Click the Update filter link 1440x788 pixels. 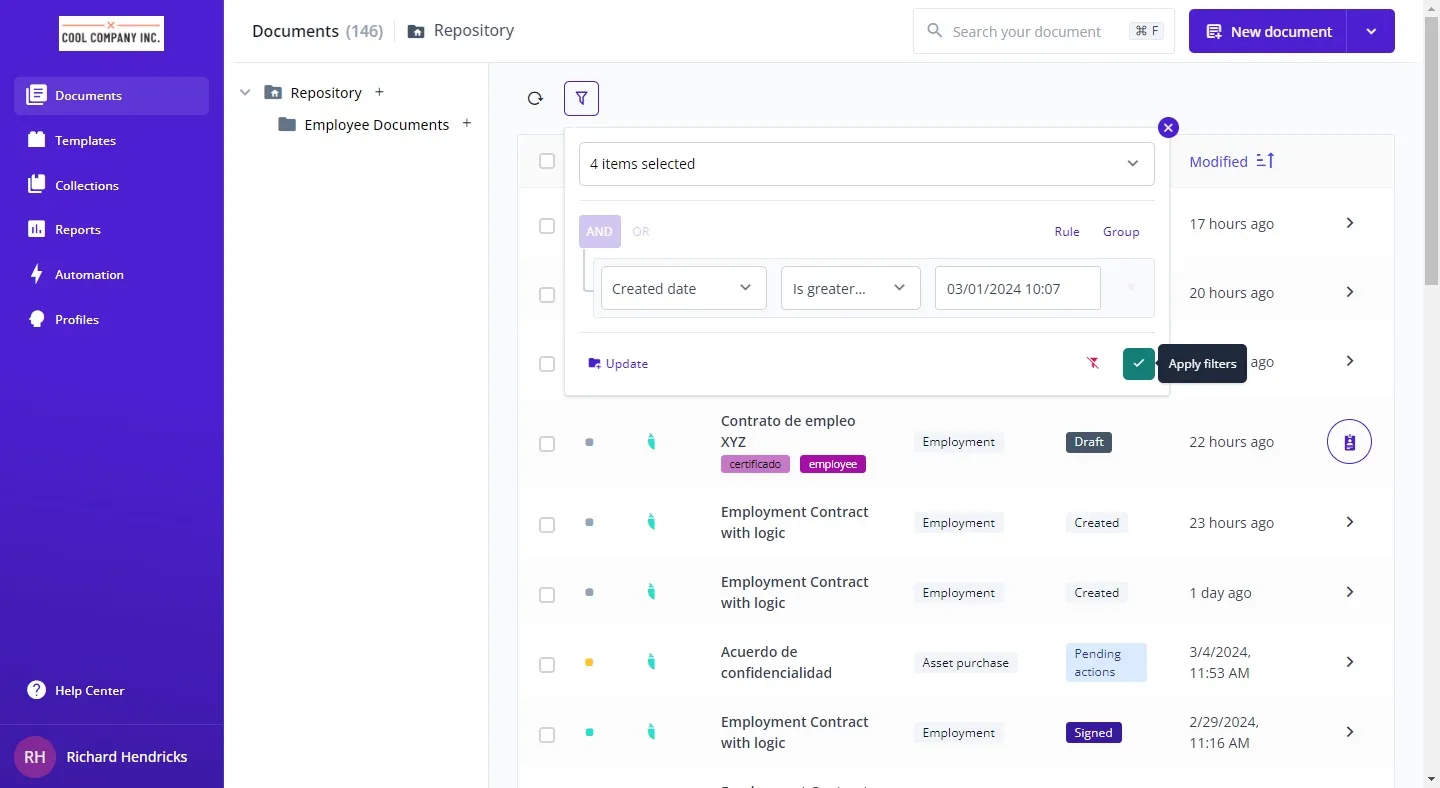pos(619,363)
